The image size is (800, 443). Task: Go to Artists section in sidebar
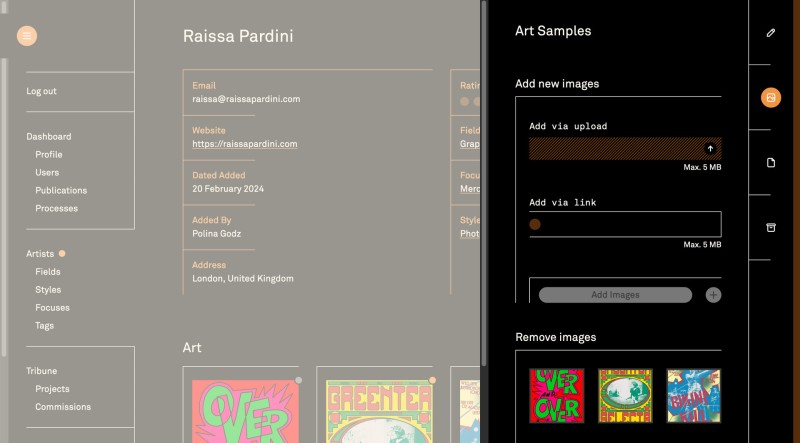click(x=40, y=254)
